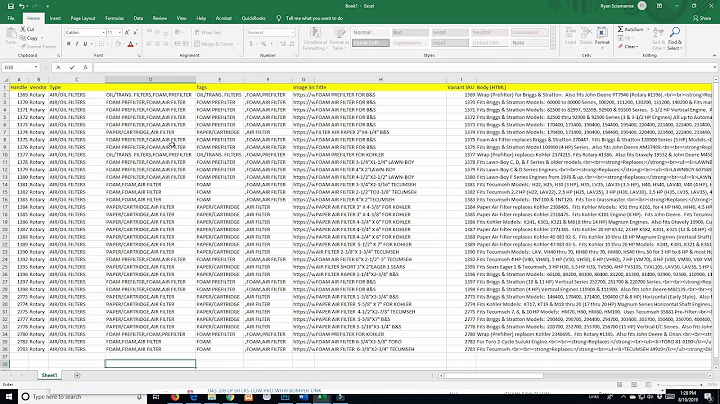Open the General number format dropdown
Viewport: 720px width, 404px height.
coord(293,33)
